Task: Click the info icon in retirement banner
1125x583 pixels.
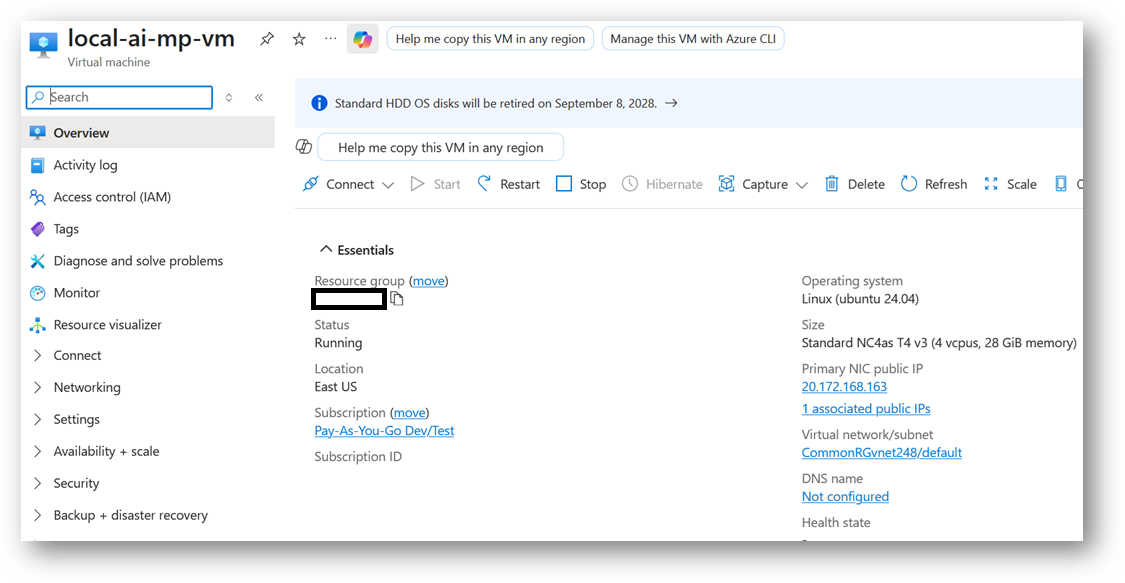Action: (319, 103)
